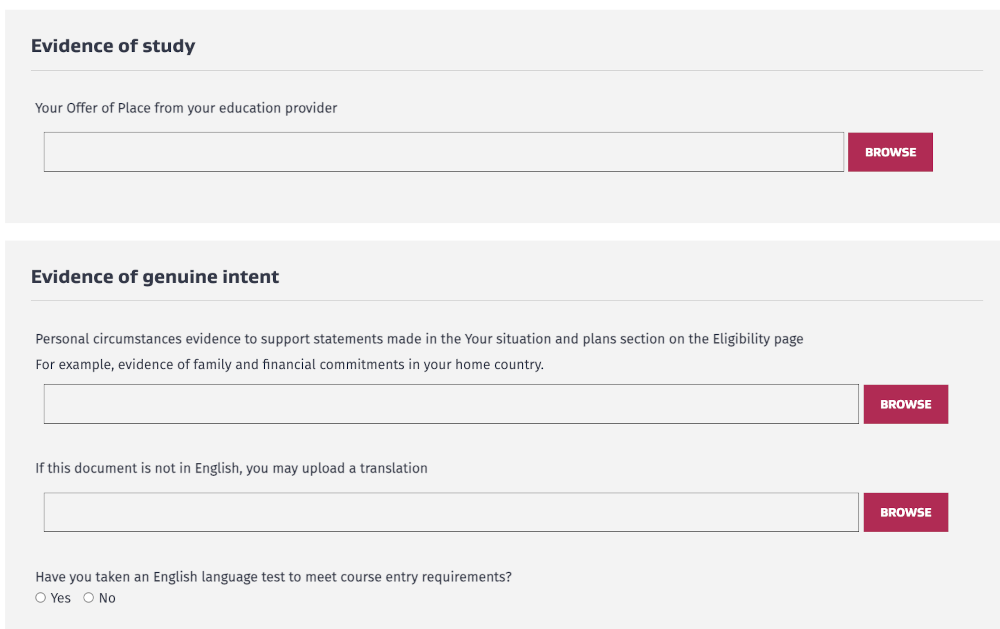This screenshot has width=1000, height=629.
Task: Click the "If this document is not in English" label
Action: tap(231, 468)
